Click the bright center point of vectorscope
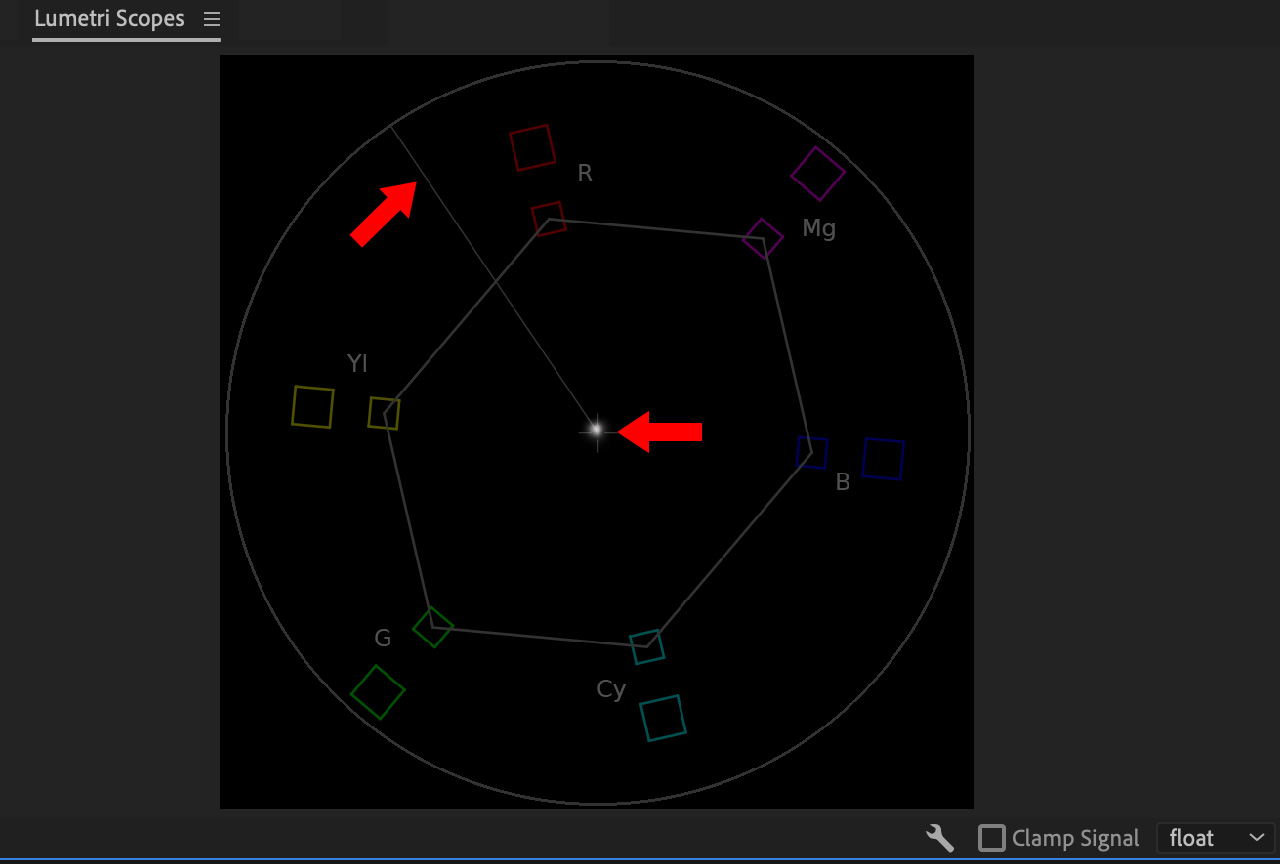1280x864 pixels. point(596,430)
